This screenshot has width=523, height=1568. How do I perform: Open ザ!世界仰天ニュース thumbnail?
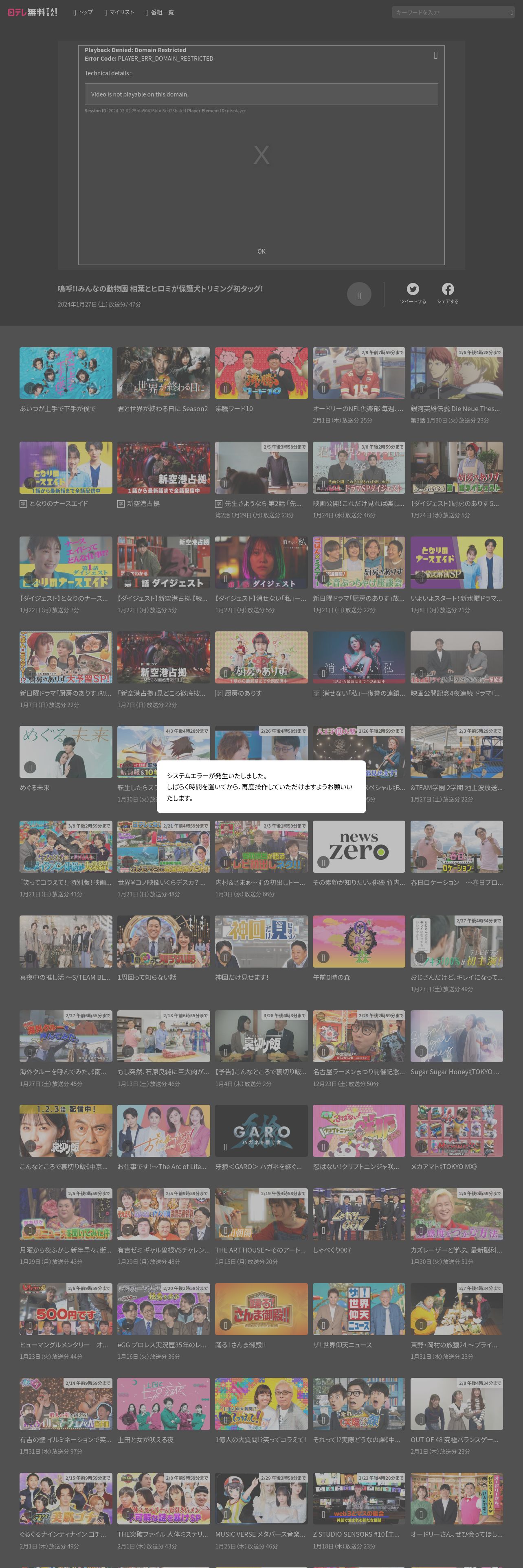(359, 1309)
